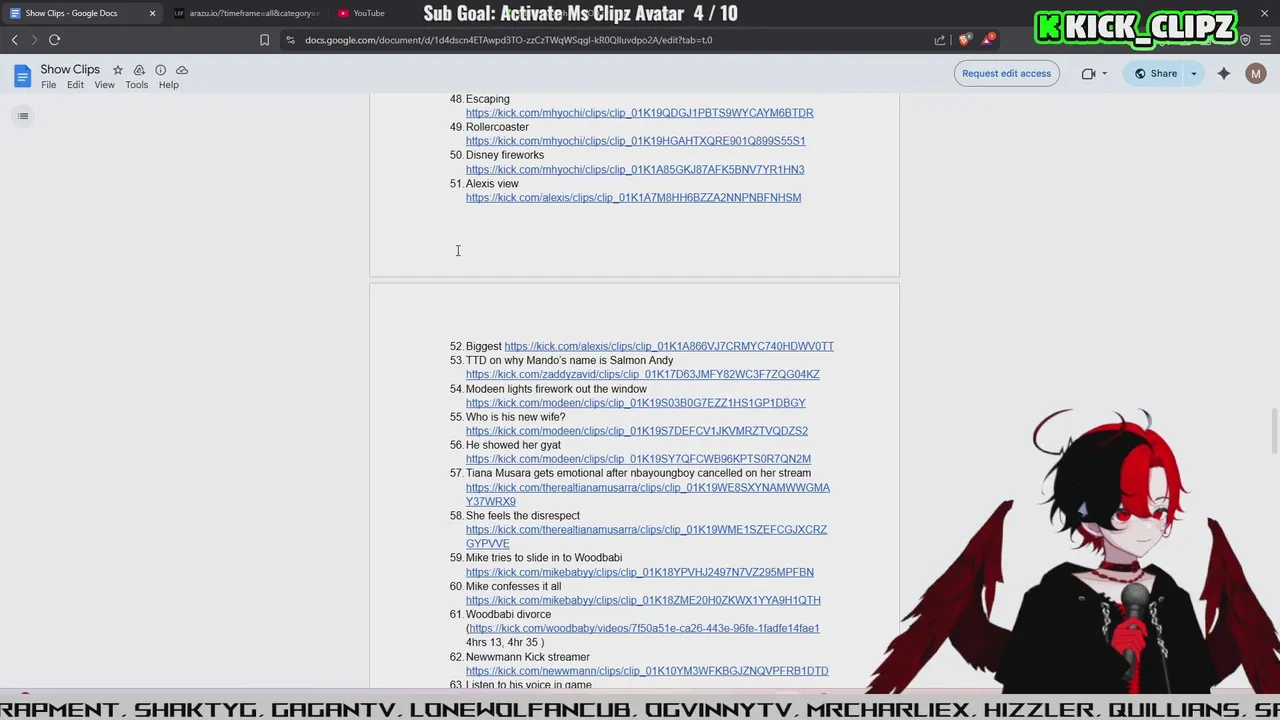1280x720 pixels.
Task: Click the share page icon in address bar
Action: coord(940,40)
